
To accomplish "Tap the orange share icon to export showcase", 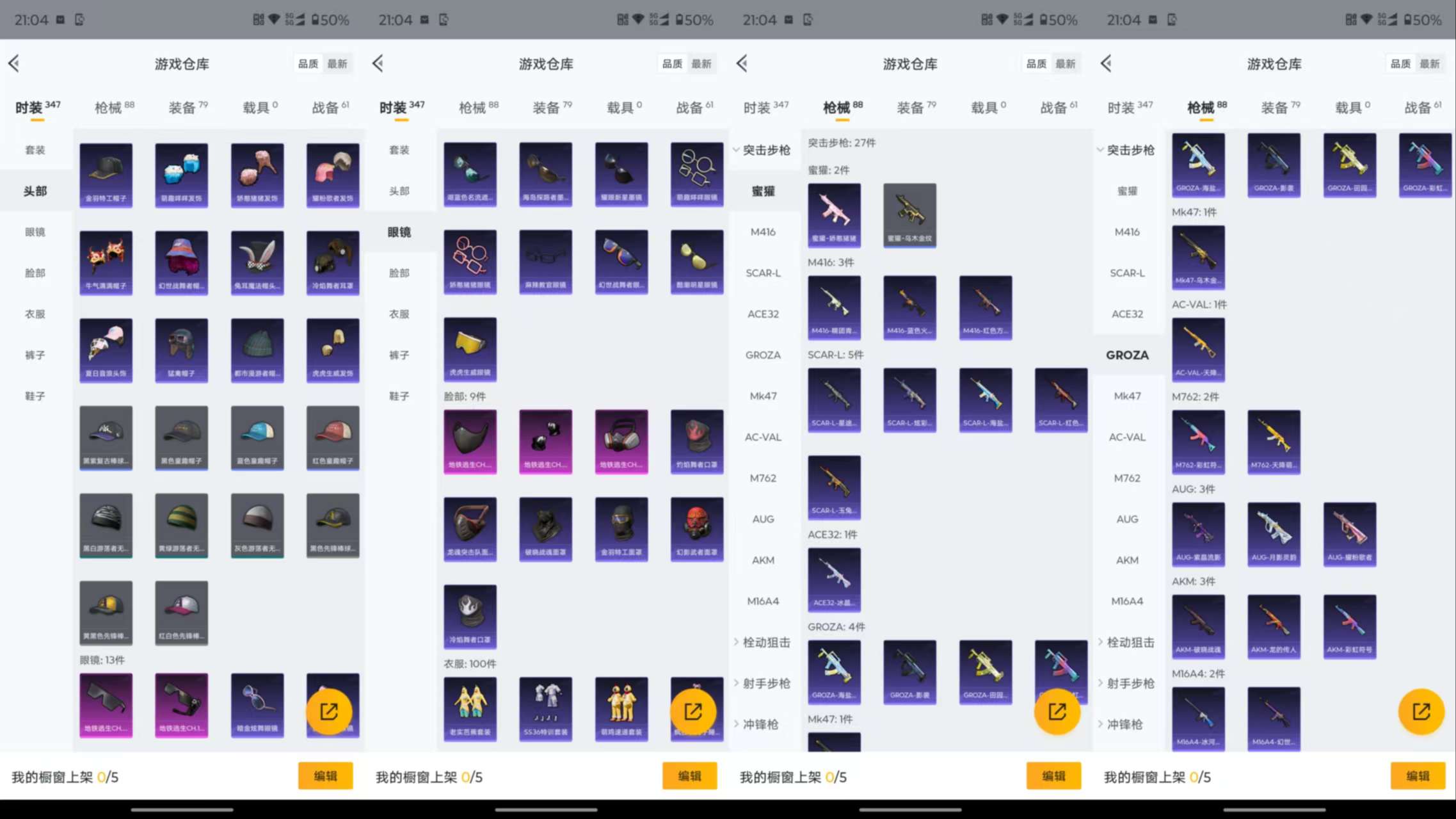I will pos(329,711).
